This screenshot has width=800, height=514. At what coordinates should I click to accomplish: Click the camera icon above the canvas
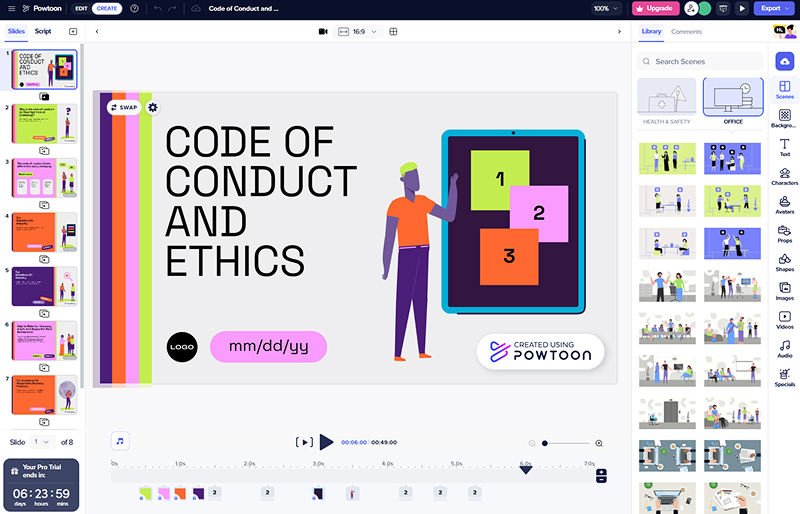[x=323, y=31]
